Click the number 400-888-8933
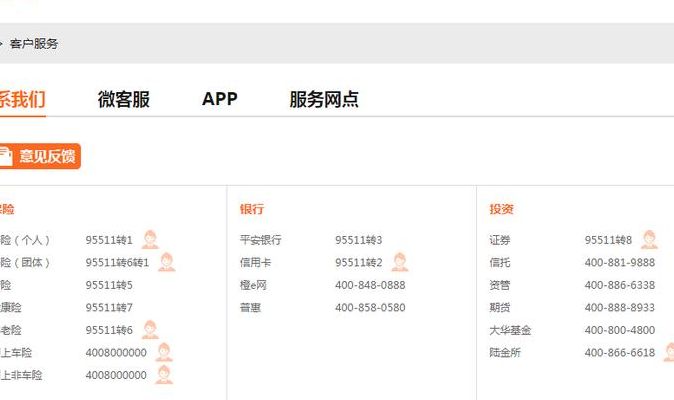The height and width of the screenshot is (400, 674). point(620,308)
